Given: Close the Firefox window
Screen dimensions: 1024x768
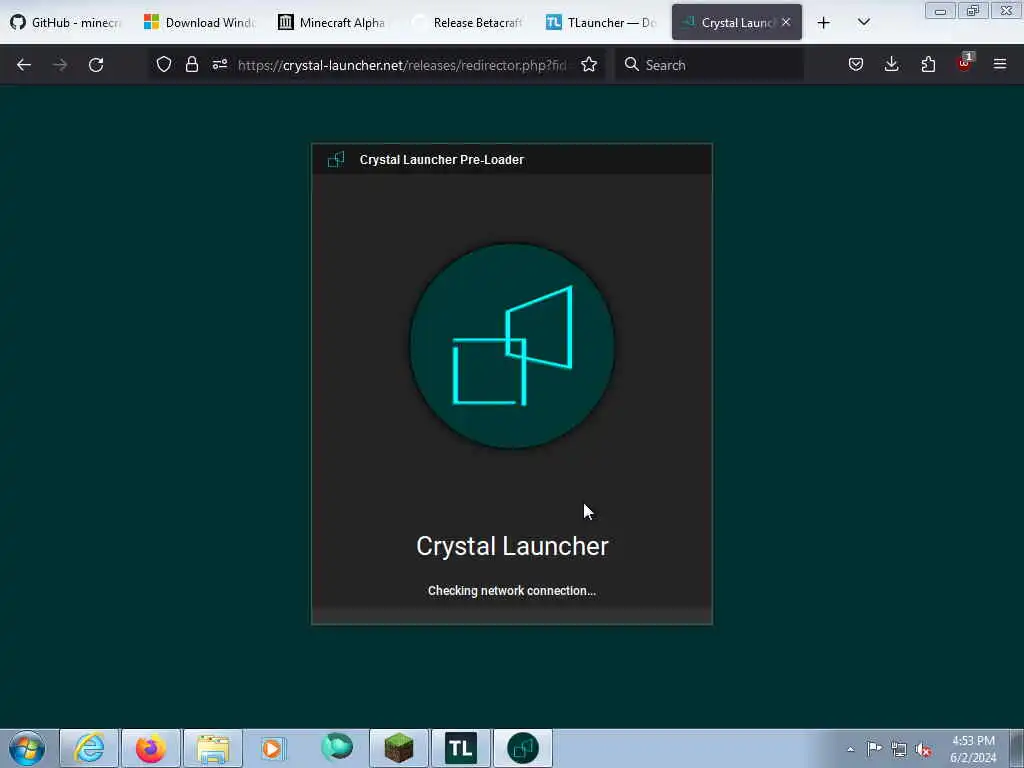Looking at the screenshot, I should coord(1006,10).
